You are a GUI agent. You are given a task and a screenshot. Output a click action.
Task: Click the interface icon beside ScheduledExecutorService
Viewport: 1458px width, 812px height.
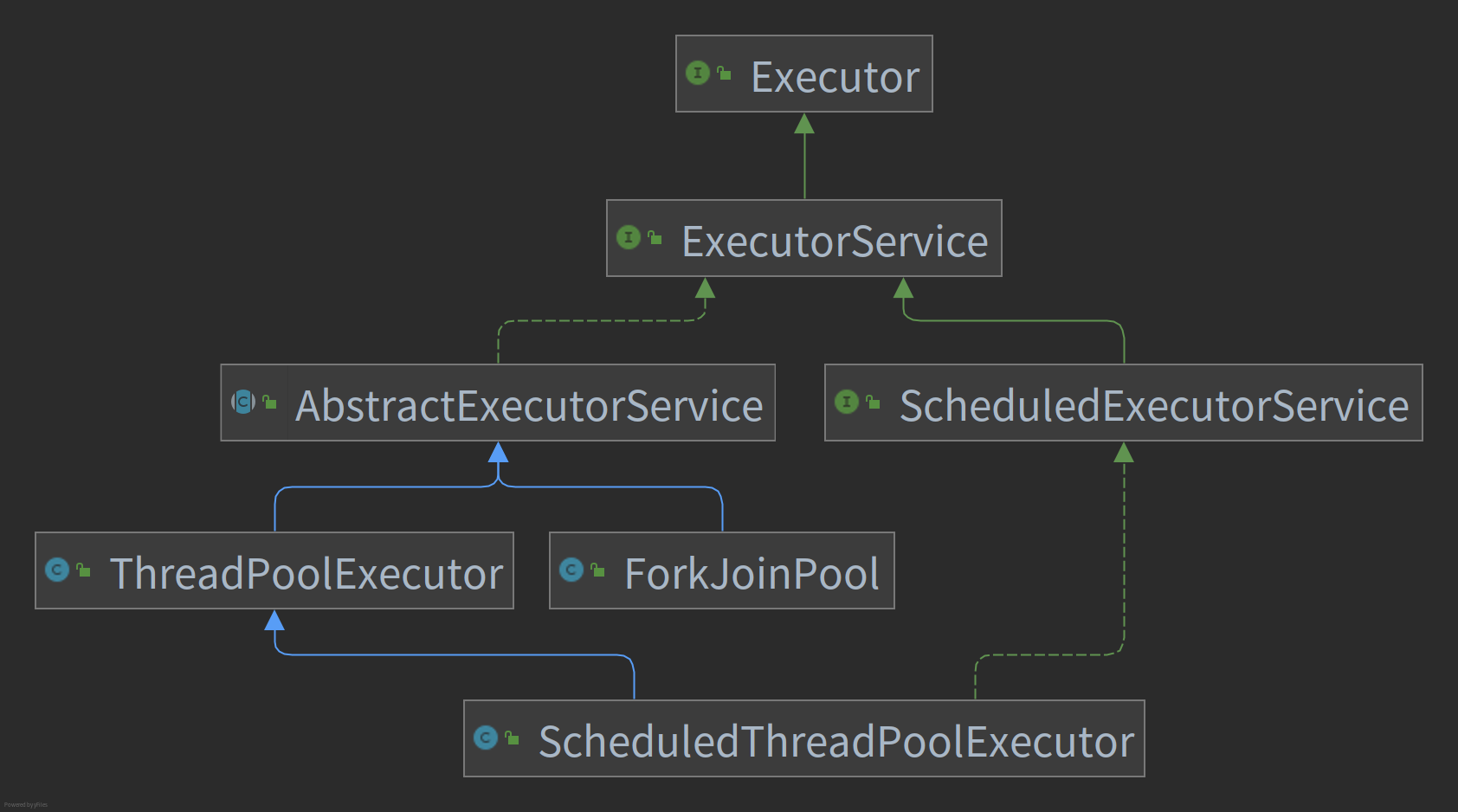point(847,402)
